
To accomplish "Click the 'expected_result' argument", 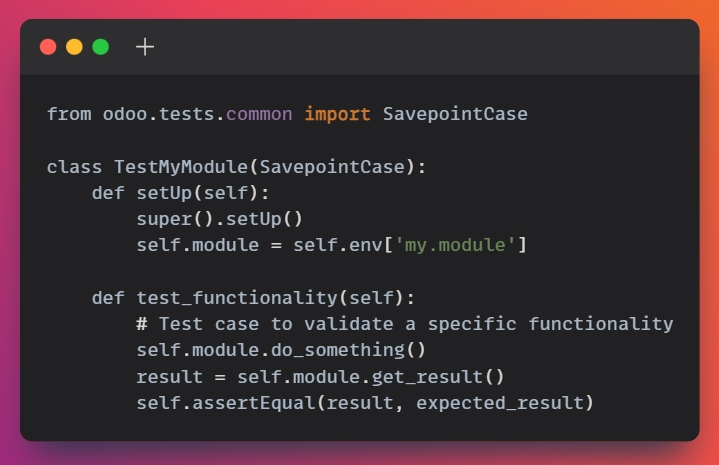I will 500,403.
